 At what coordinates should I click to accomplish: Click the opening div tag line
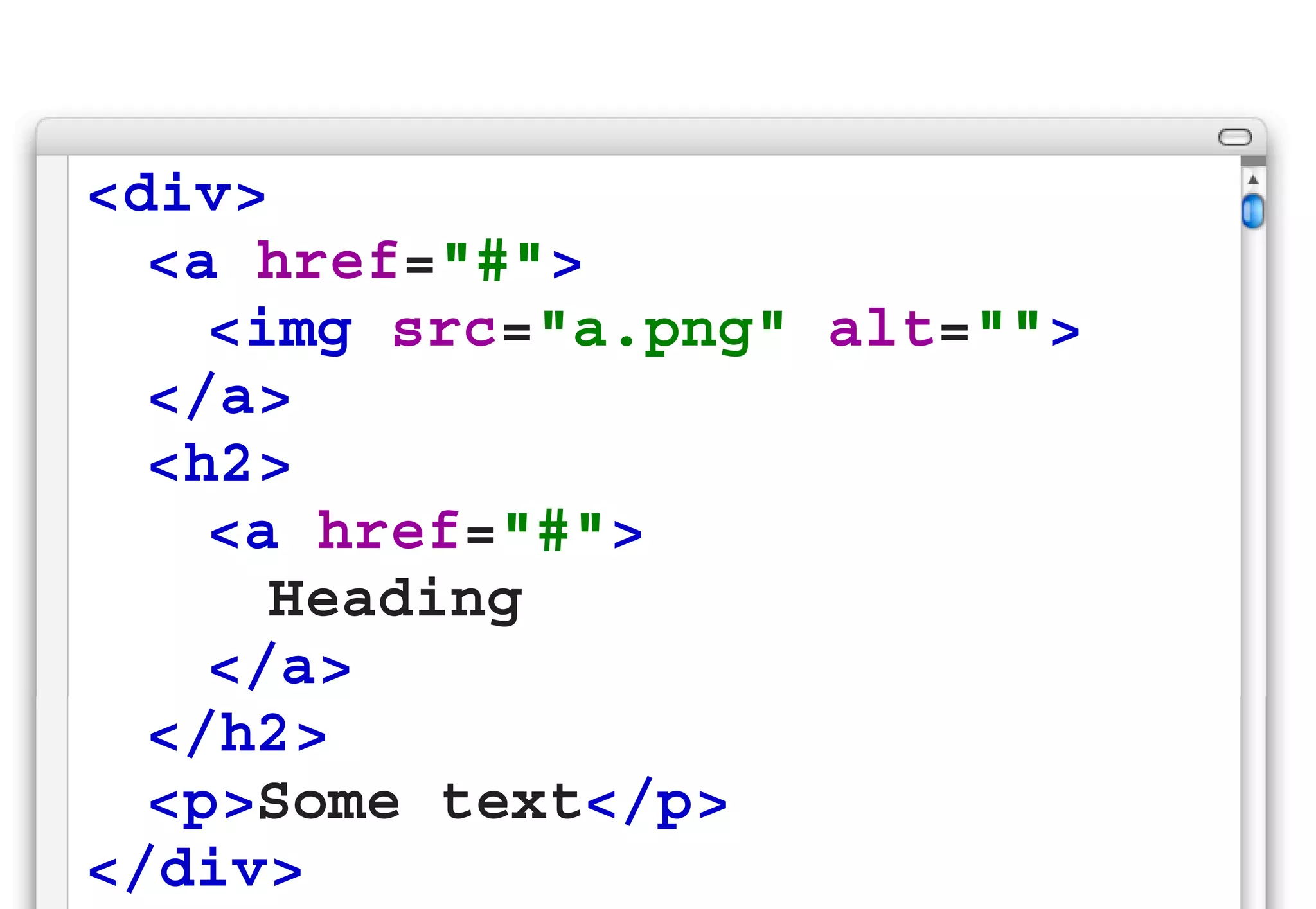click(x=177, y=193)
